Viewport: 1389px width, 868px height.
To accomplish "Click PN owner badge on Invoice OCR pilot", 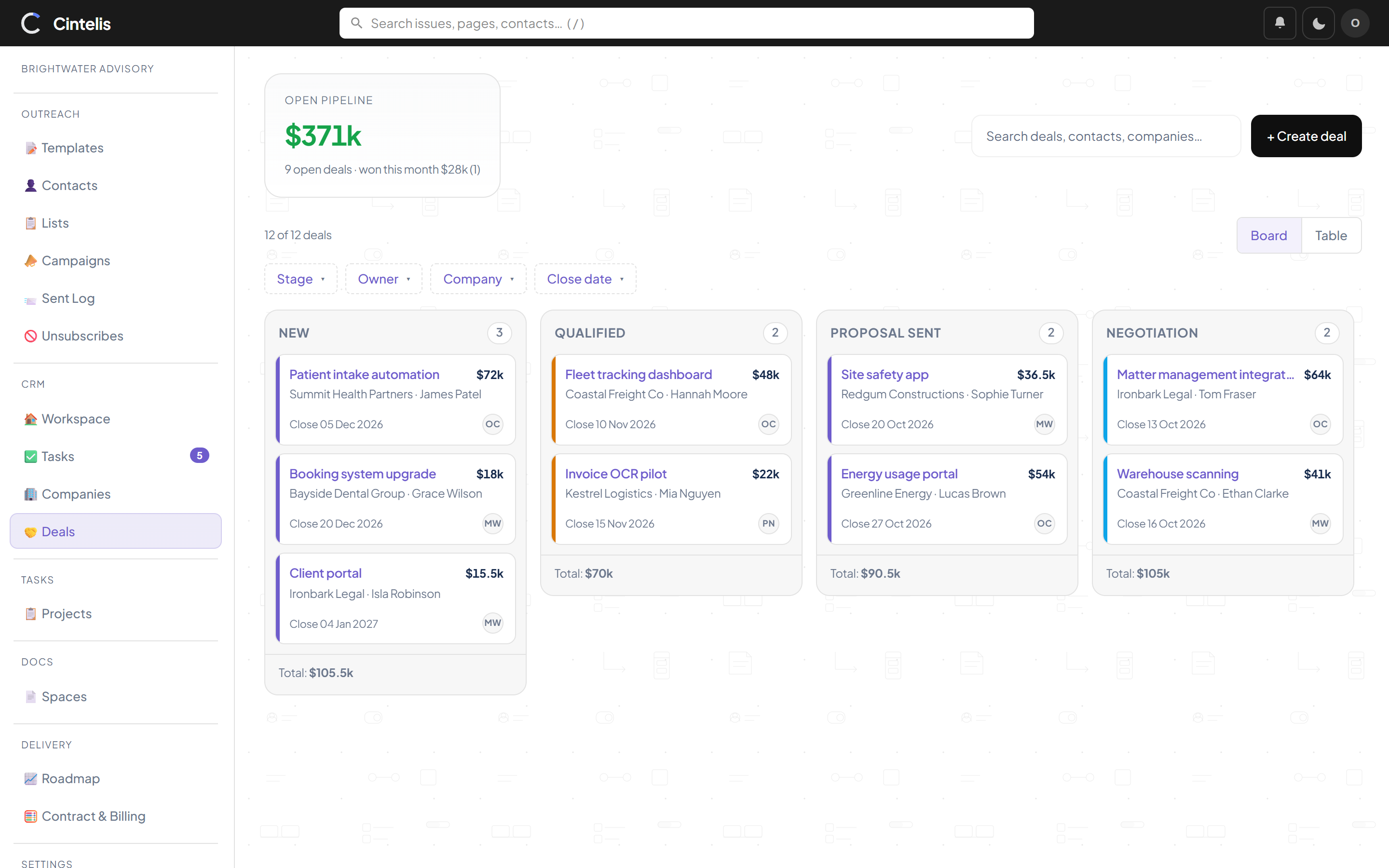I will click(768, 523).
